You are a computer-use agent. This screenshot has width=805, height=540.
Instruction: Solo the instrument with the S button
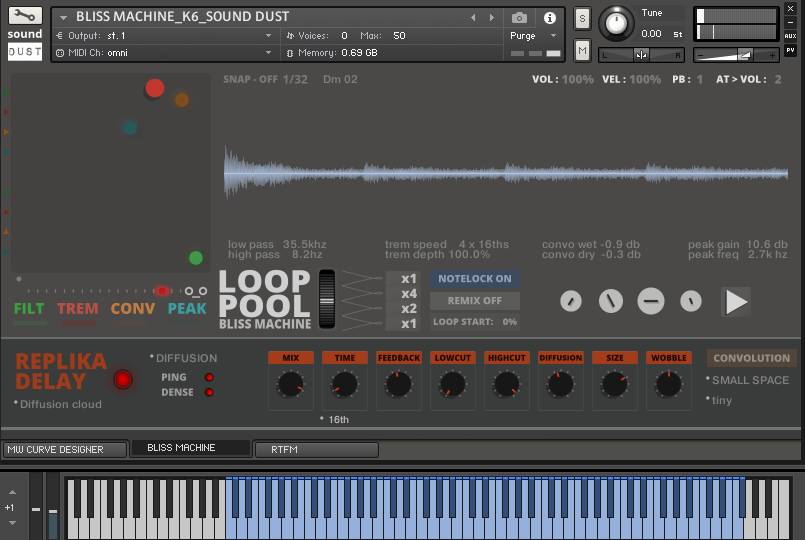tap(582, 19)
